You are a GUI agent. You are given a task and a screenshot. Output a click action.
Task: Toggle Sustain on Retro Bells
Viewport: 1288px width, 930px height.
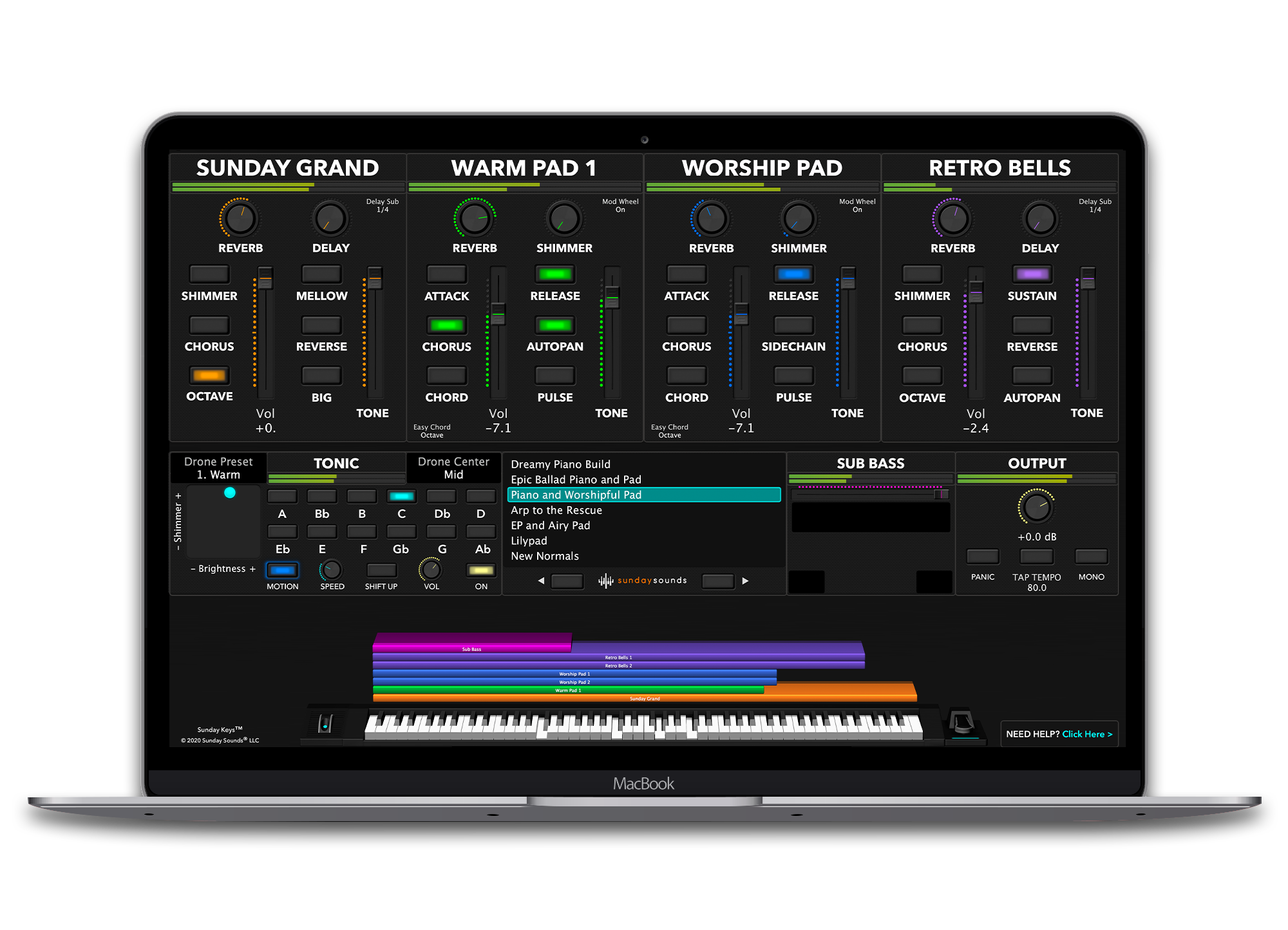coord(1032,274)
